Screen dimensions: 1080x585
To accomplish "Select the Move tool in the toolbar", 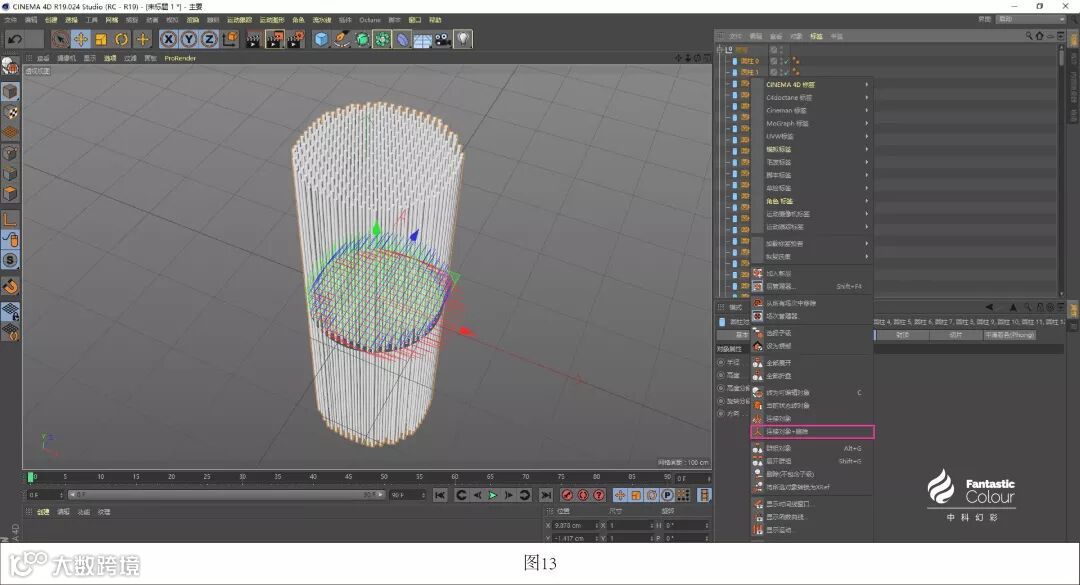I will pyautogui.click(x=80, y=39).
